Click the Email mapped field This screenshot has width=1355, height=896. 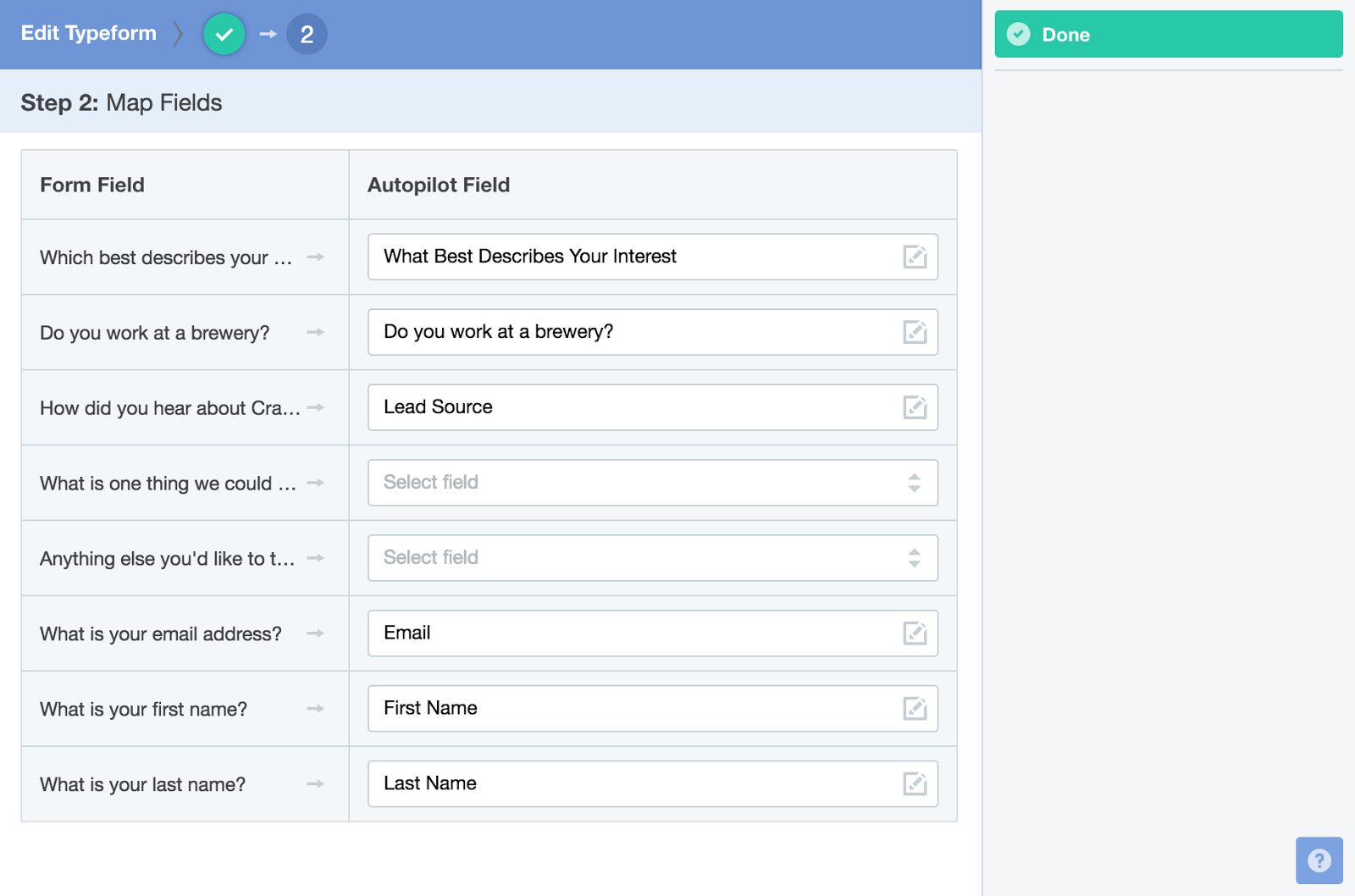[x=653, y=633]
